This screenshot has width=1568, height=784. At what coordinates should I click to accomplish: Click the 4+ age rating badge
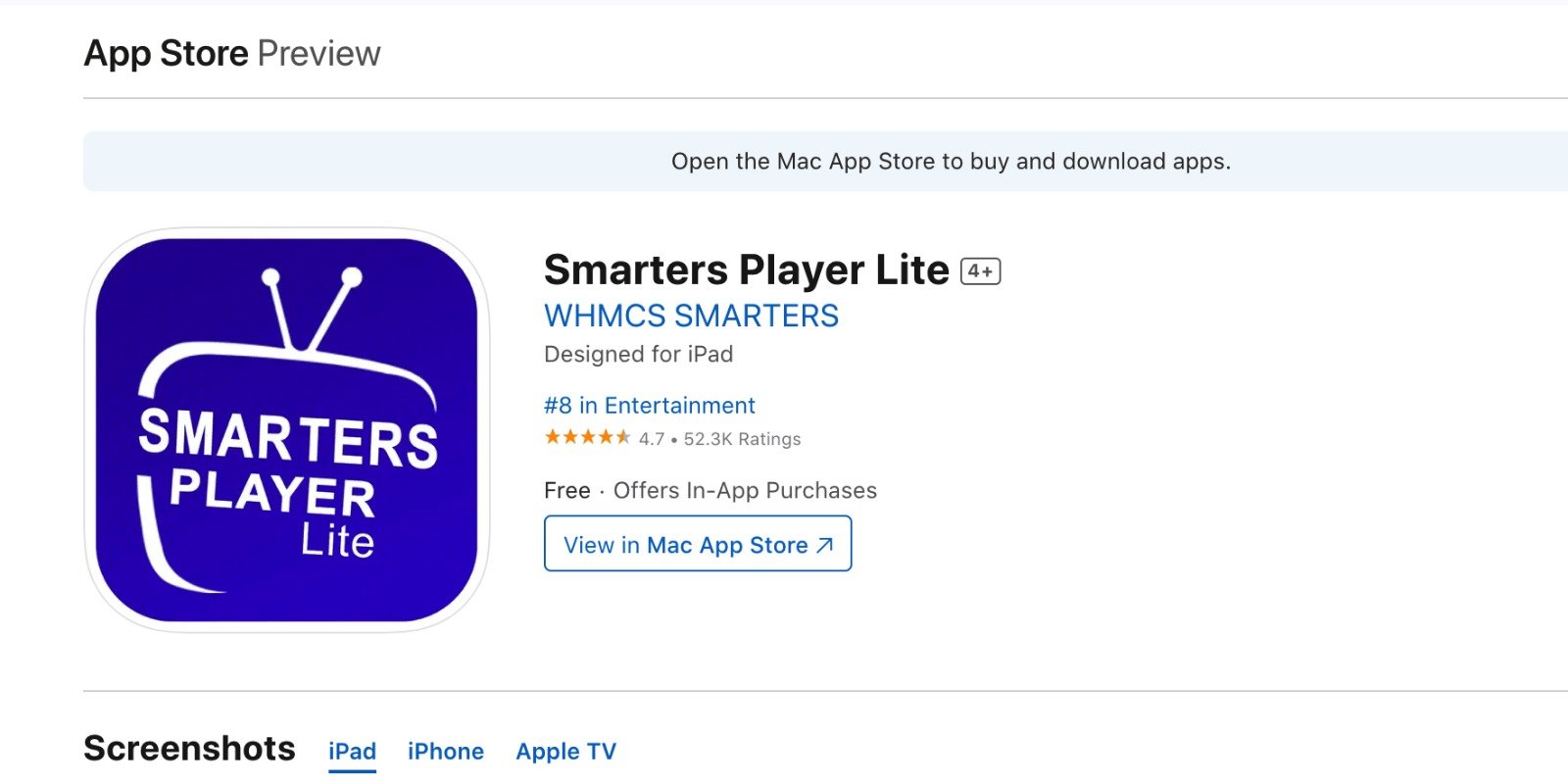click(x=980, y=271)
